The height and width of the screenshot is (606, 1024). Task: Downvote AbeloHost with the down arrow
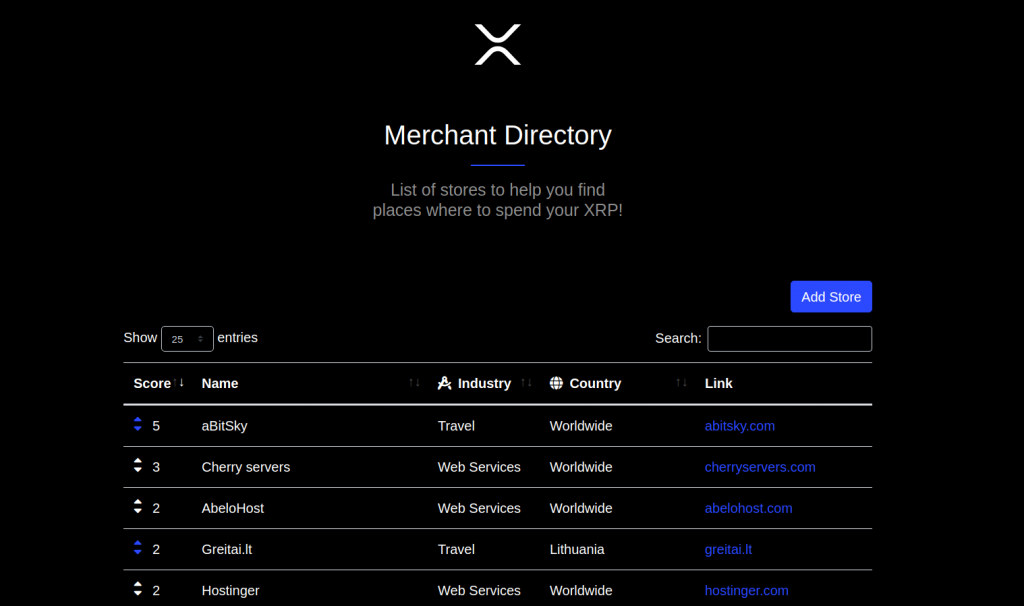pos(138,511)
